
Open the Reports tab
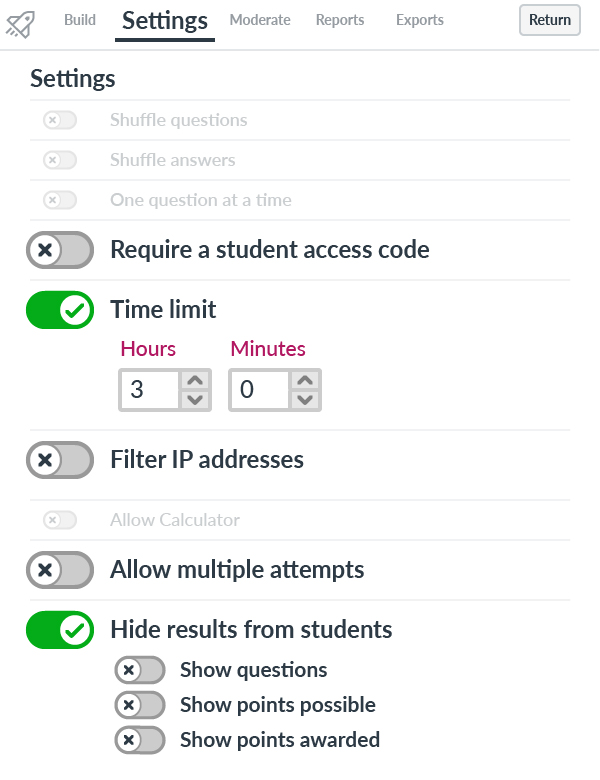(340, 20)
